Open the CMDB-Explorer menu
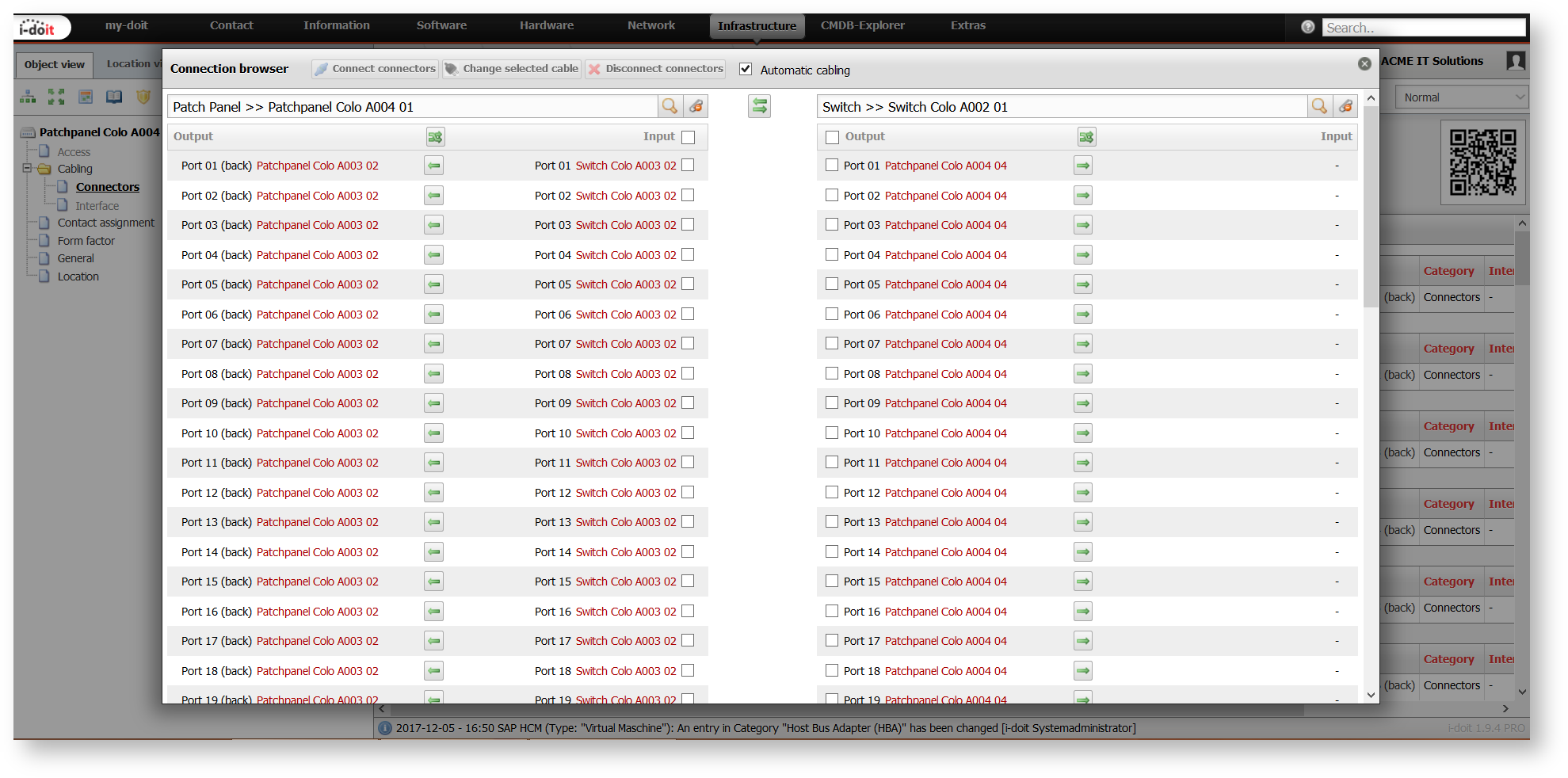The height and width of the screenshot is (778, 1568). point(863,25)
